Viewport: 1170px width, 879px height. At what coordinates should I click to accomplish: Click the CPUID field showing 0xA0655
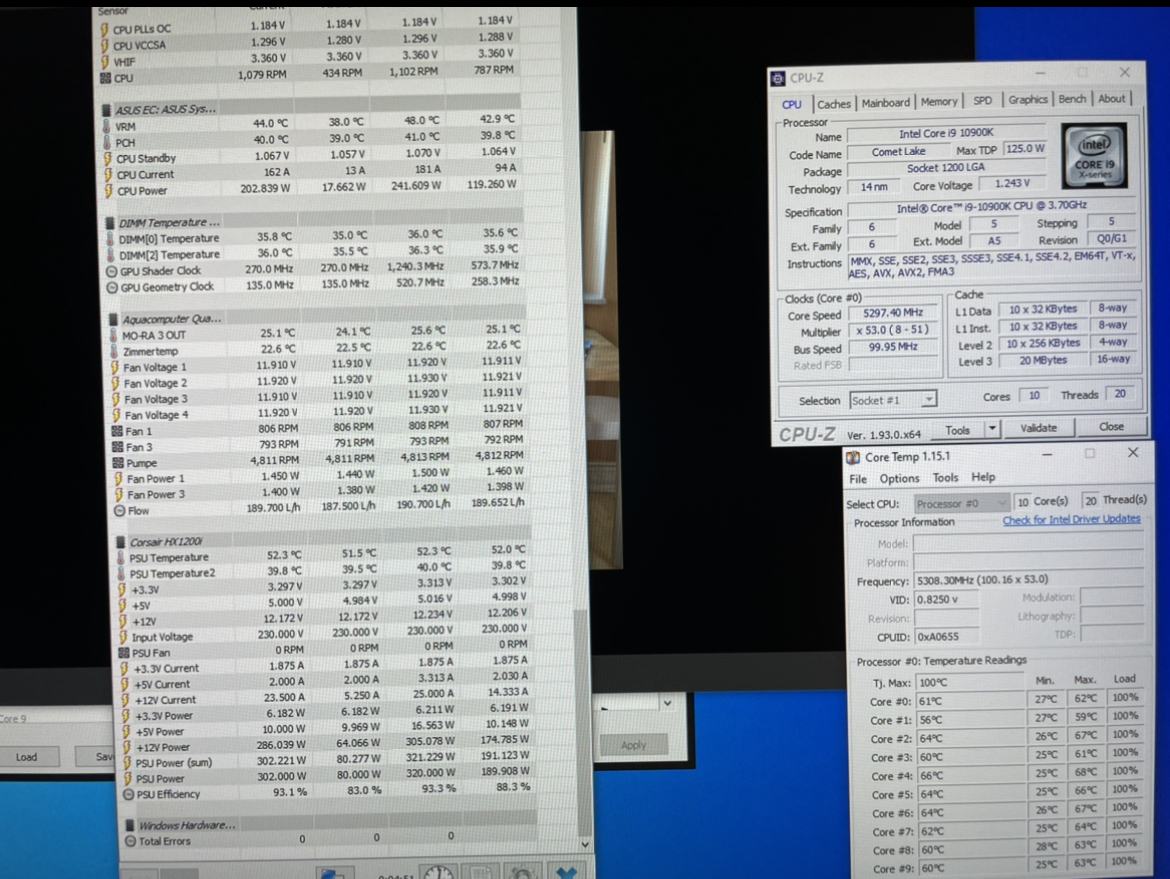click(946, 636)
